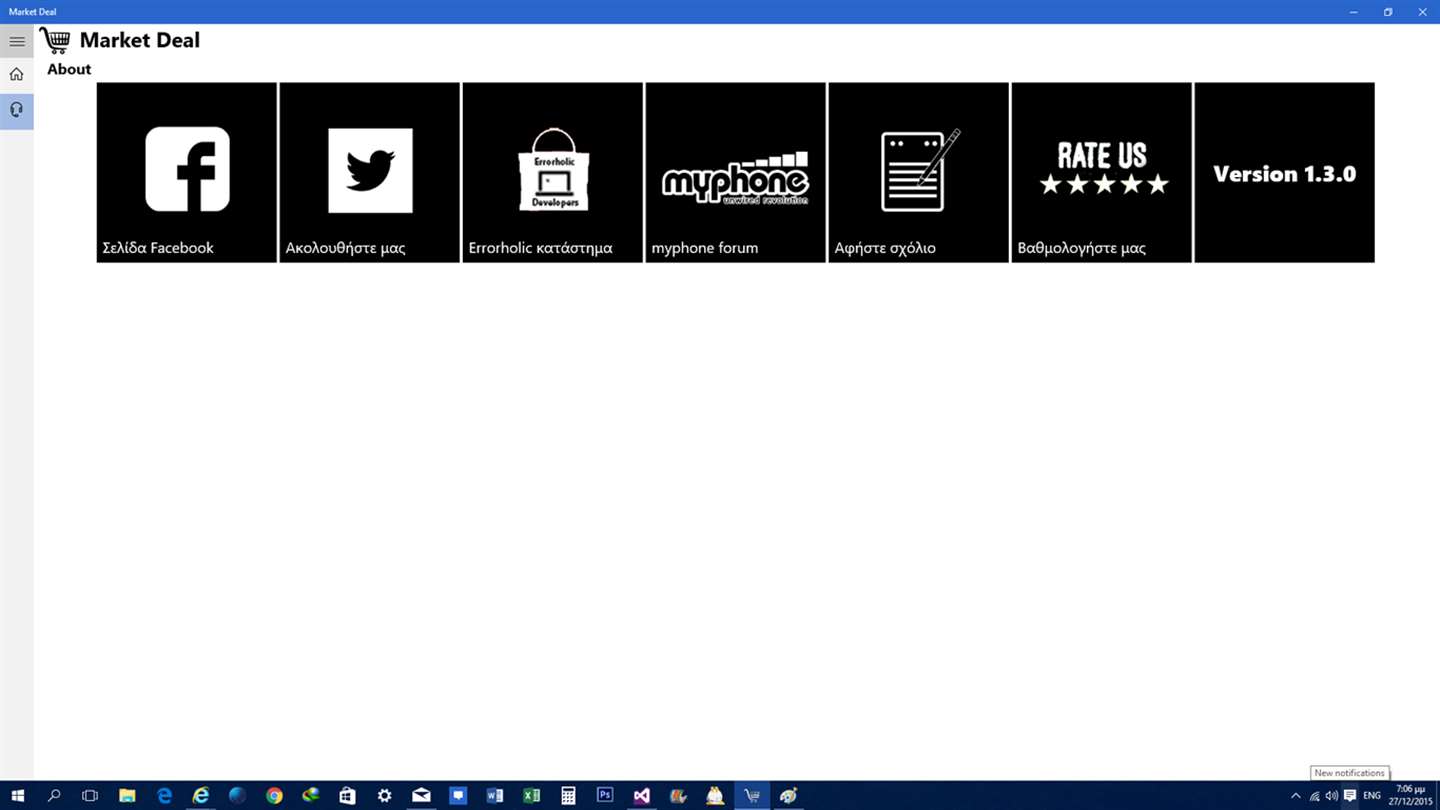Open the volume control in tray
The width and height of the screenshot is (1440, 810).
point(1331,796)
